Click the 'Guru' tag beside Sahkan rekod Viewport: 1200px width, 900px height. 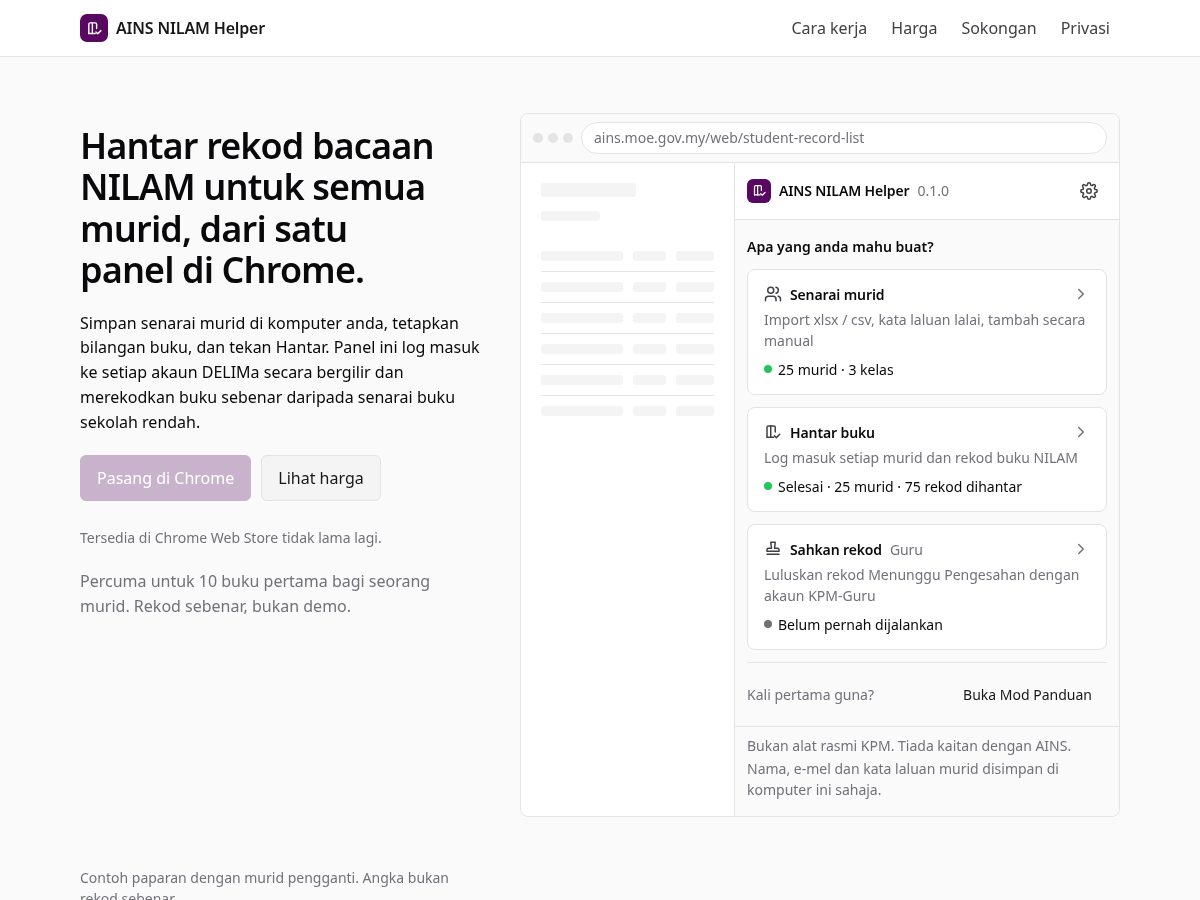pyautogui.click(x=906, y=550)
